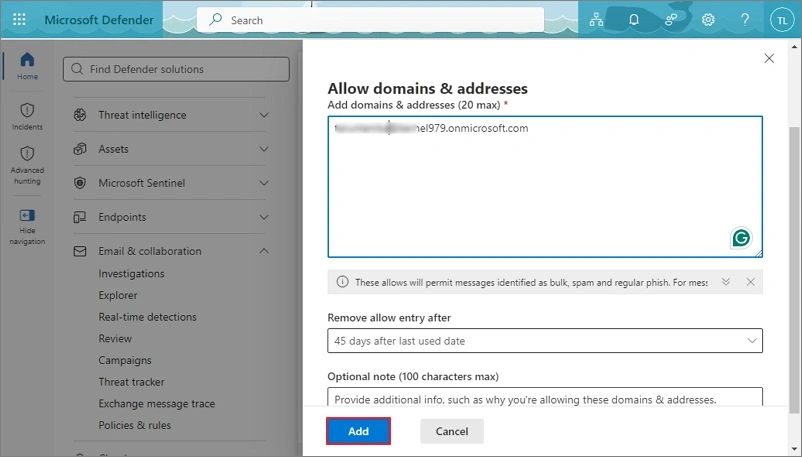Screen dimensions: 802x457
Task: Open Campaigns in the navigation
Action: pos(125,360)
